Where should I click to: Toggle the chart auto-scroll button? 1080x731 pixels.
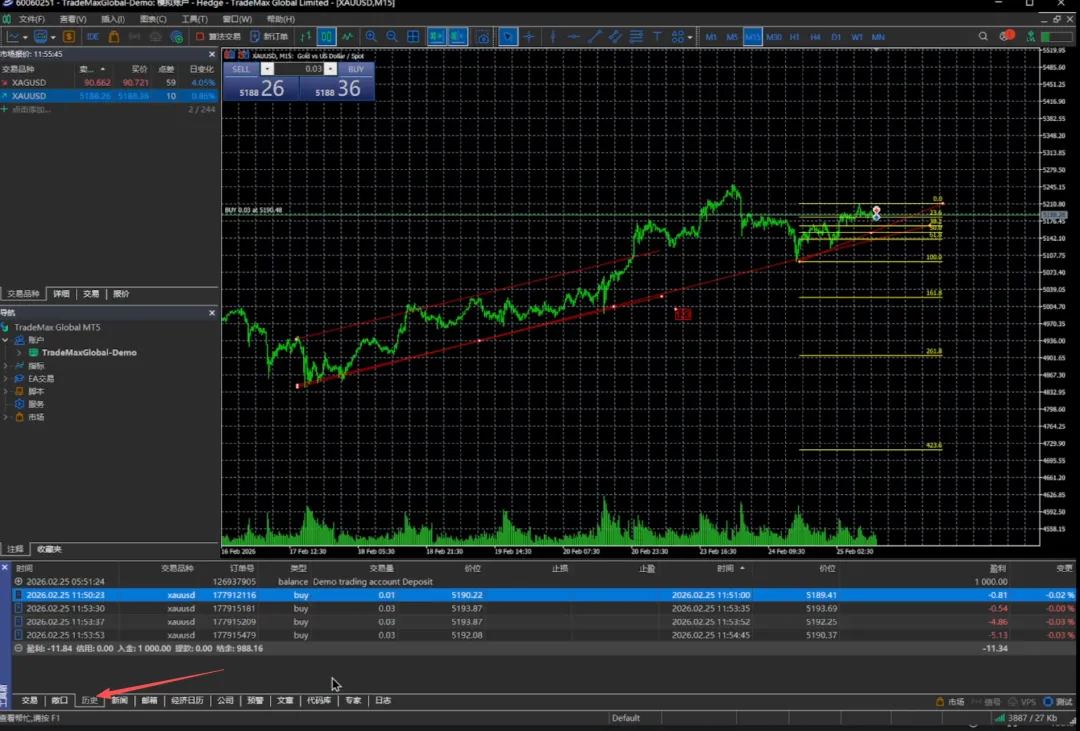click(x=436, y=37)
